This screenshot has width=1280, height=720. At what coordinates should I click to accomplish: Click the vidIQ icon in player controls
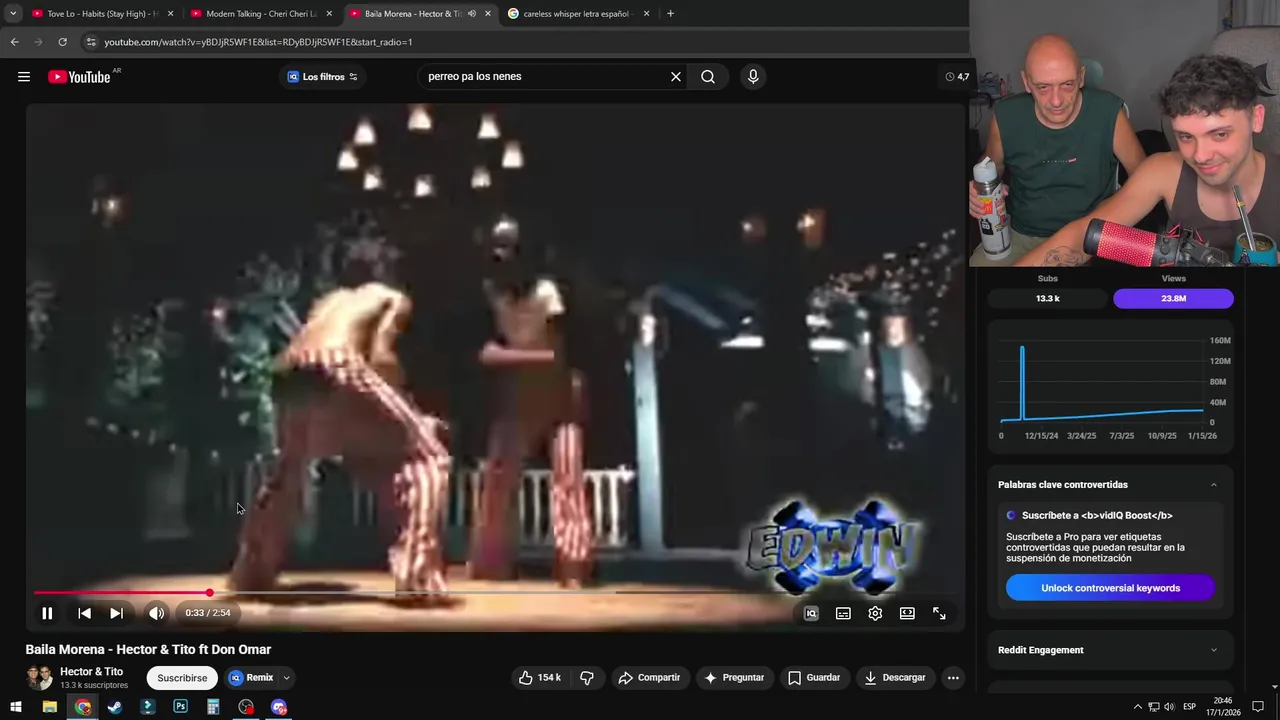[x=811, y=613]
